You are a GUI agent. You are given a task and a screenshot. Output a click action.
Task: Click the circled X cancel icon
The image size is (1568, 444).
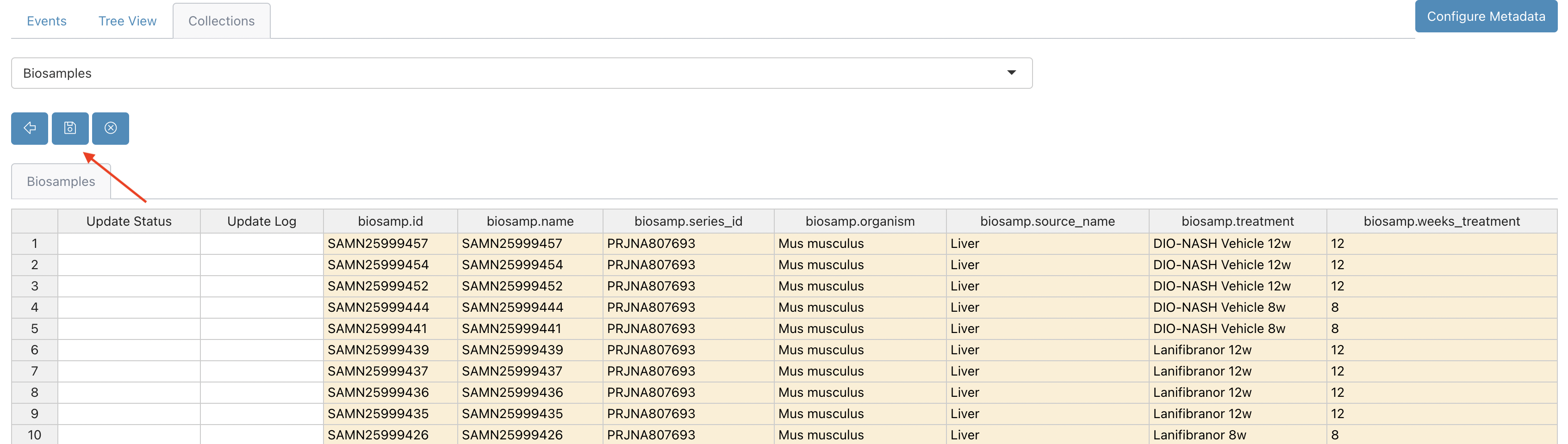click(x=110, y=128)
